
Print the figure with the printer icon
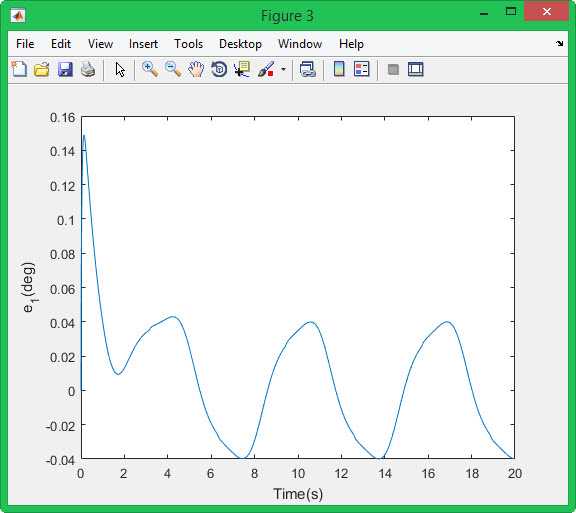tap(88, 69)
